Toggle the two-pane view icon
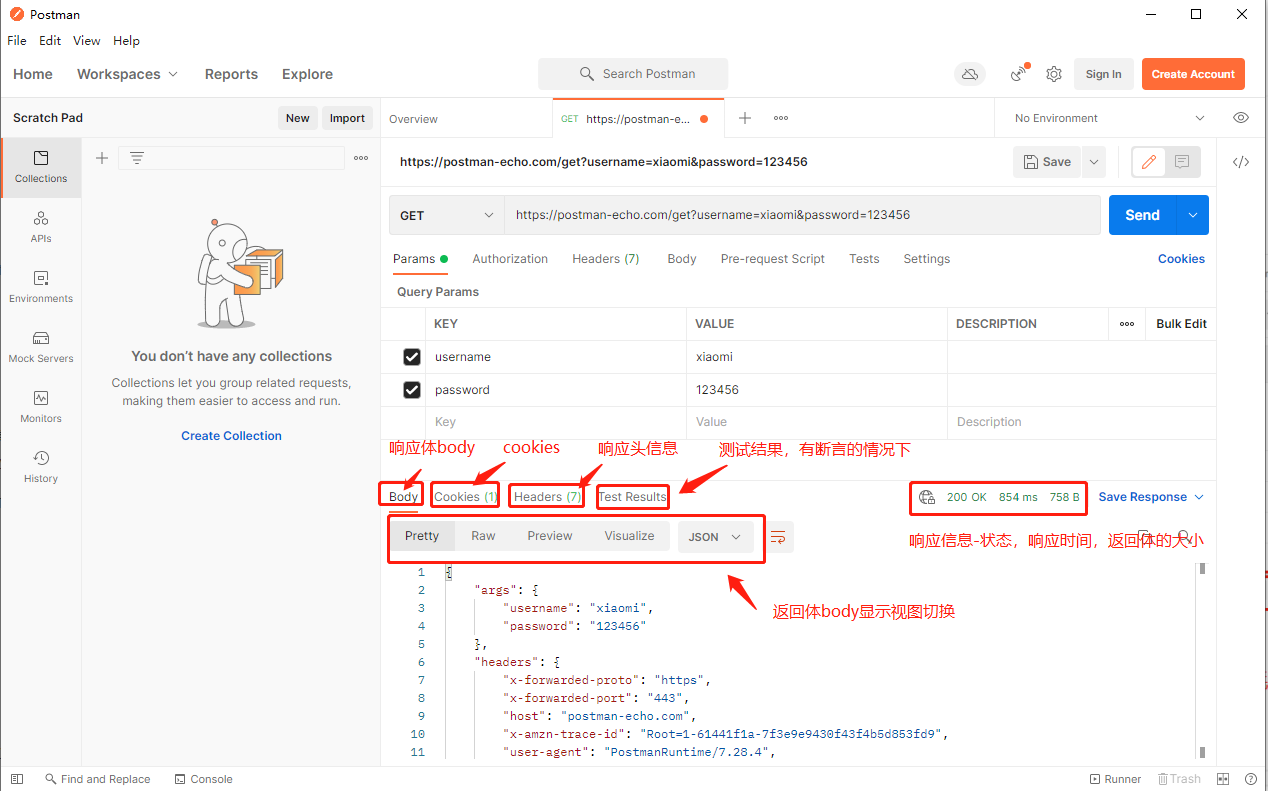This screenshot has height=791, width=1268. [1223, 779]
